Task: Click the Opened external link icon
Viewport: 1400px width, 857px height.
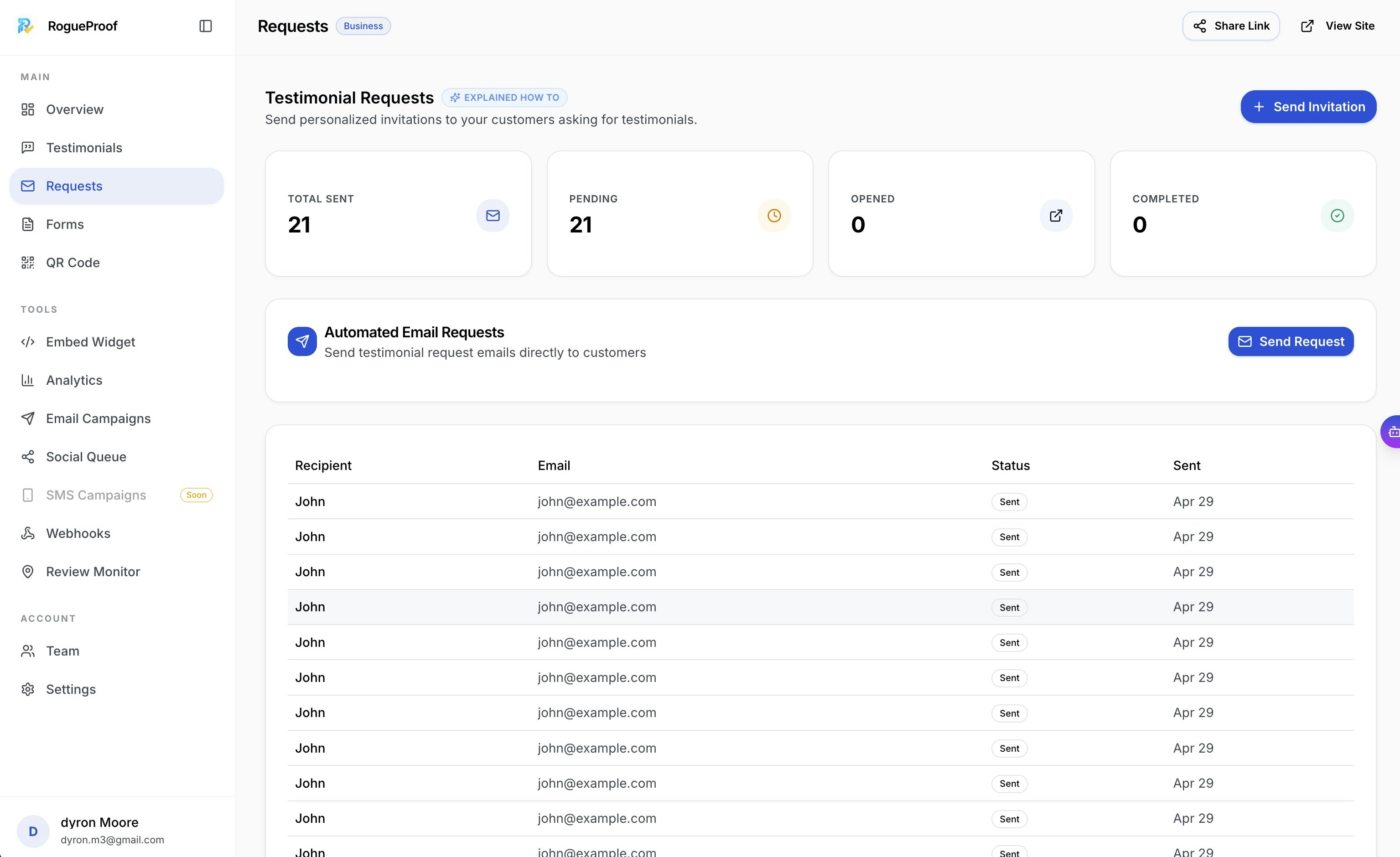Action: point(1056,216)
